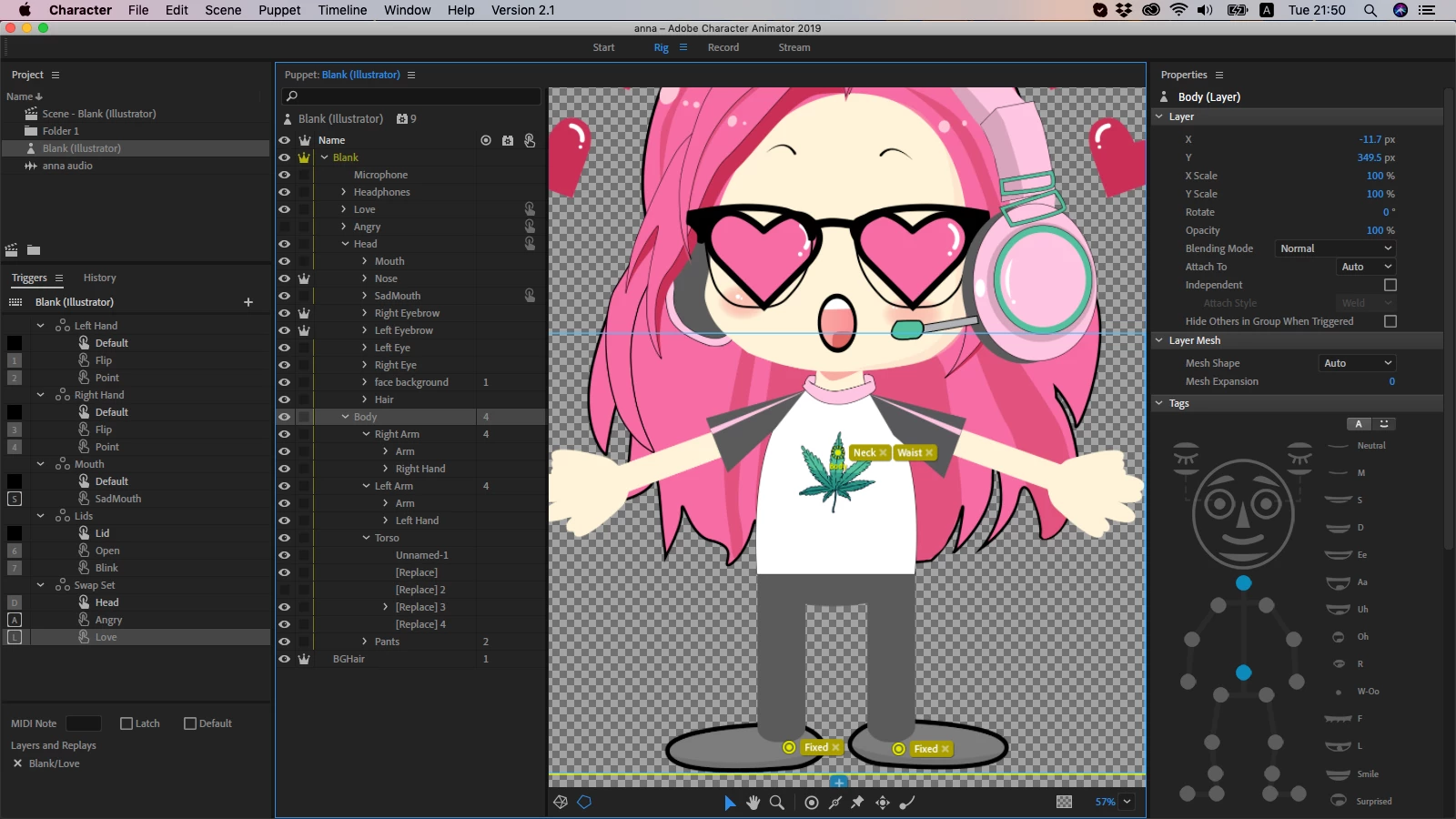
Task: Select the Pin tool
Action: (x=857, y=802)
